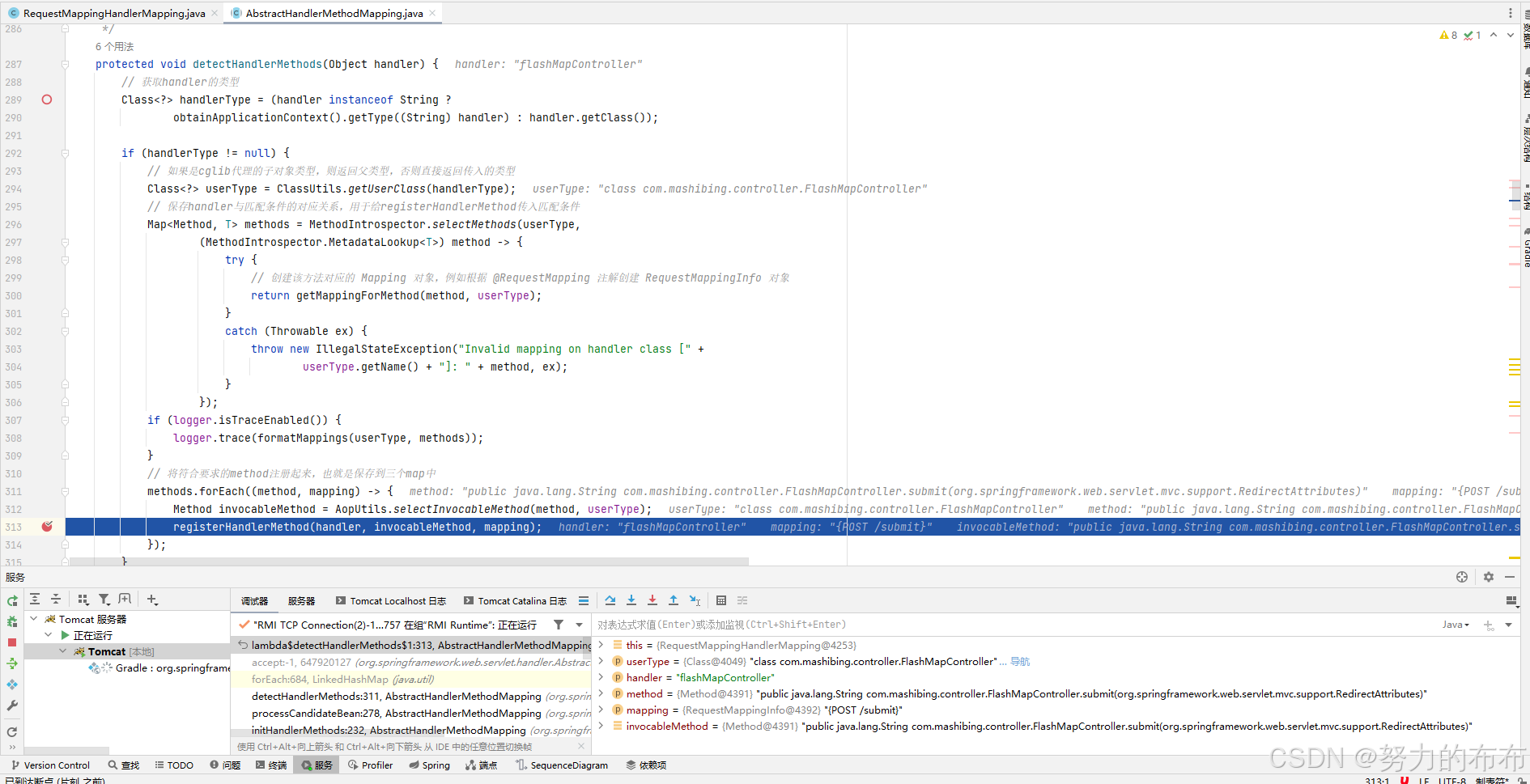Viewport: 1530px width, 784px height.
Task: Select the detectHandlerMethods:311 stack frame
Action: point(411,696)
